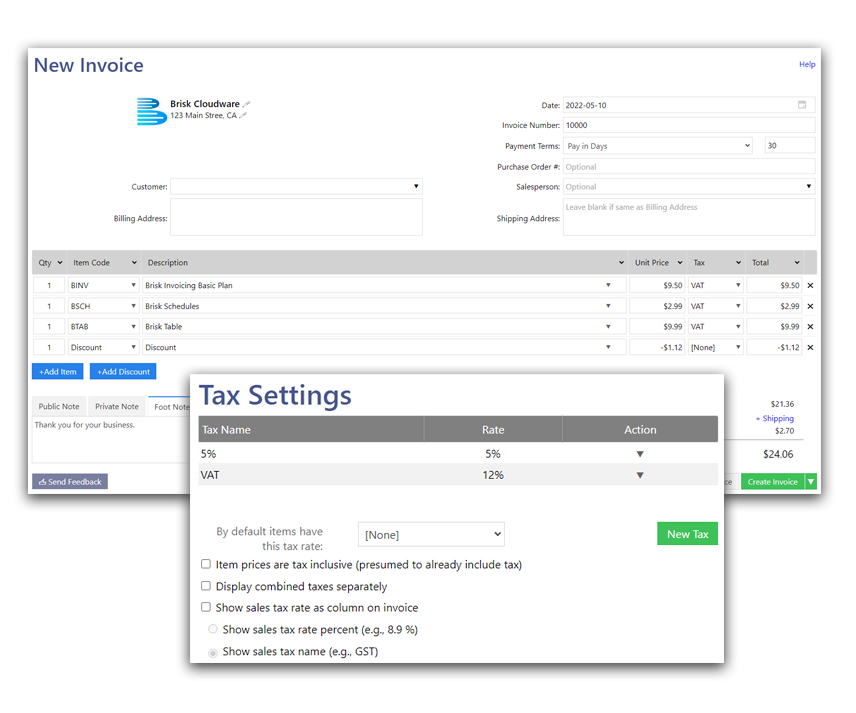Edit company name pencil icon beside Brisk Cloudware
This screenshot has width=856, height=713.
(246, 104)
